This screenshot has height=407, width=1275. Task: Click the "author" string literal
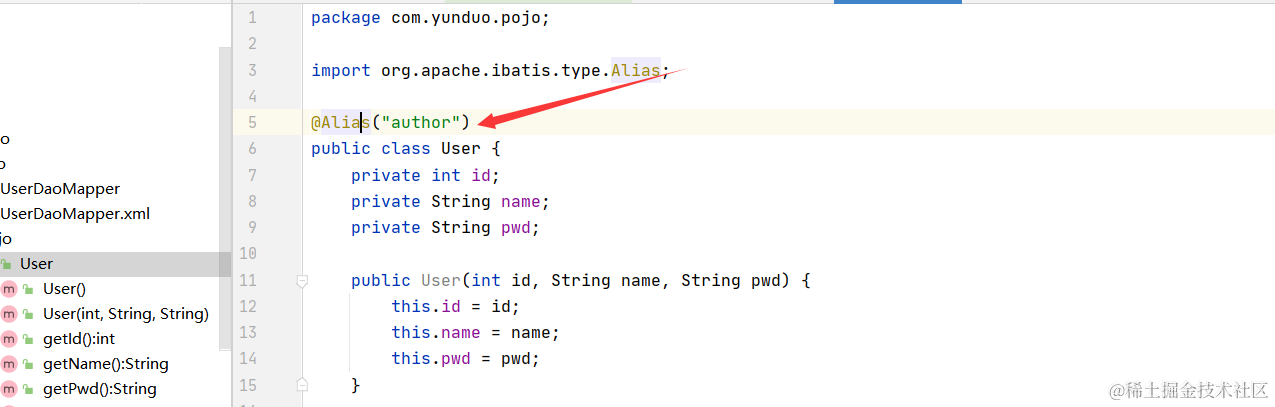(x=420, y=122)
